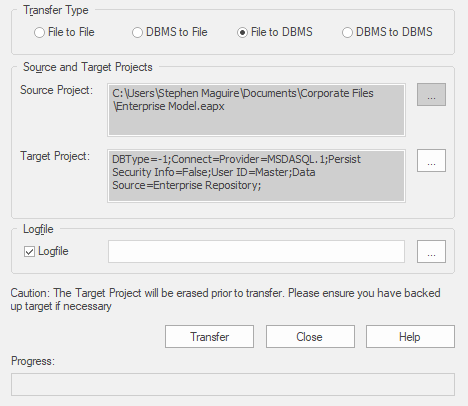468x406 pixels.
Task: Click the Progress label
Action: coord(33,361)
